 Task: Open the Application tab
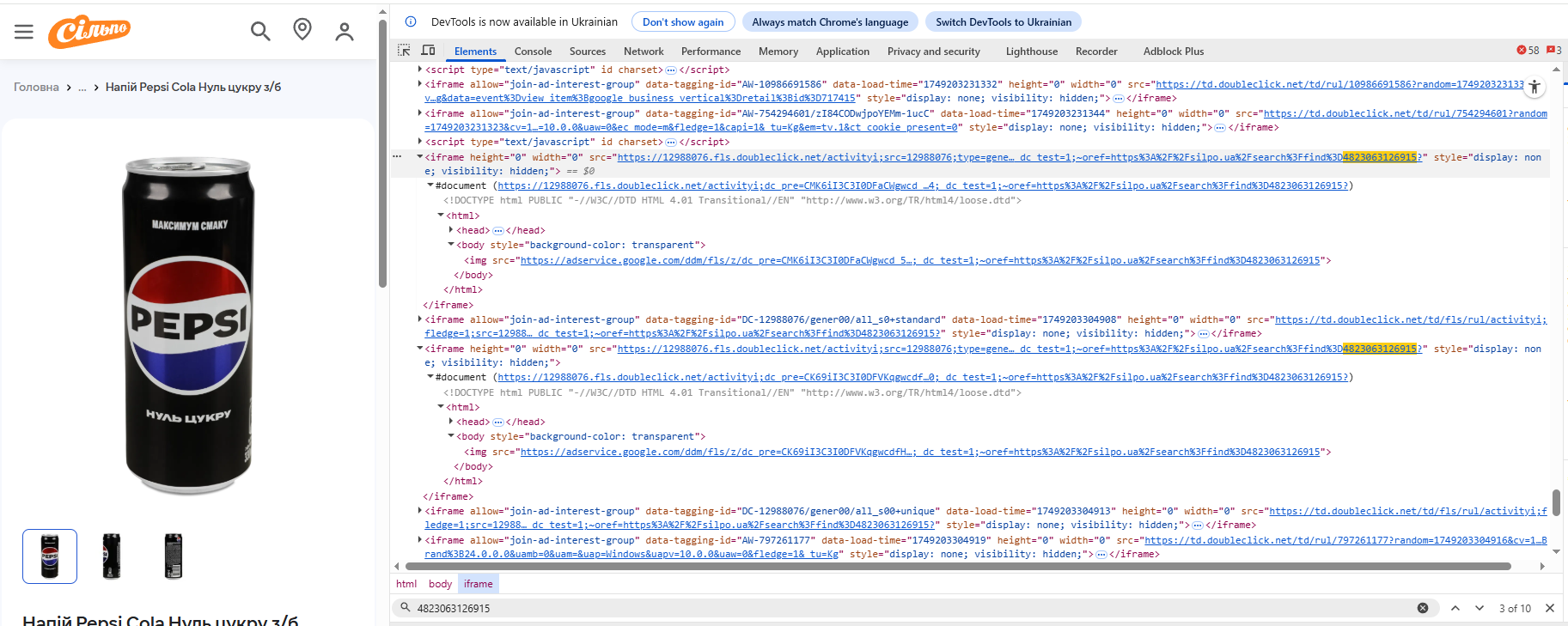(843, 52)
